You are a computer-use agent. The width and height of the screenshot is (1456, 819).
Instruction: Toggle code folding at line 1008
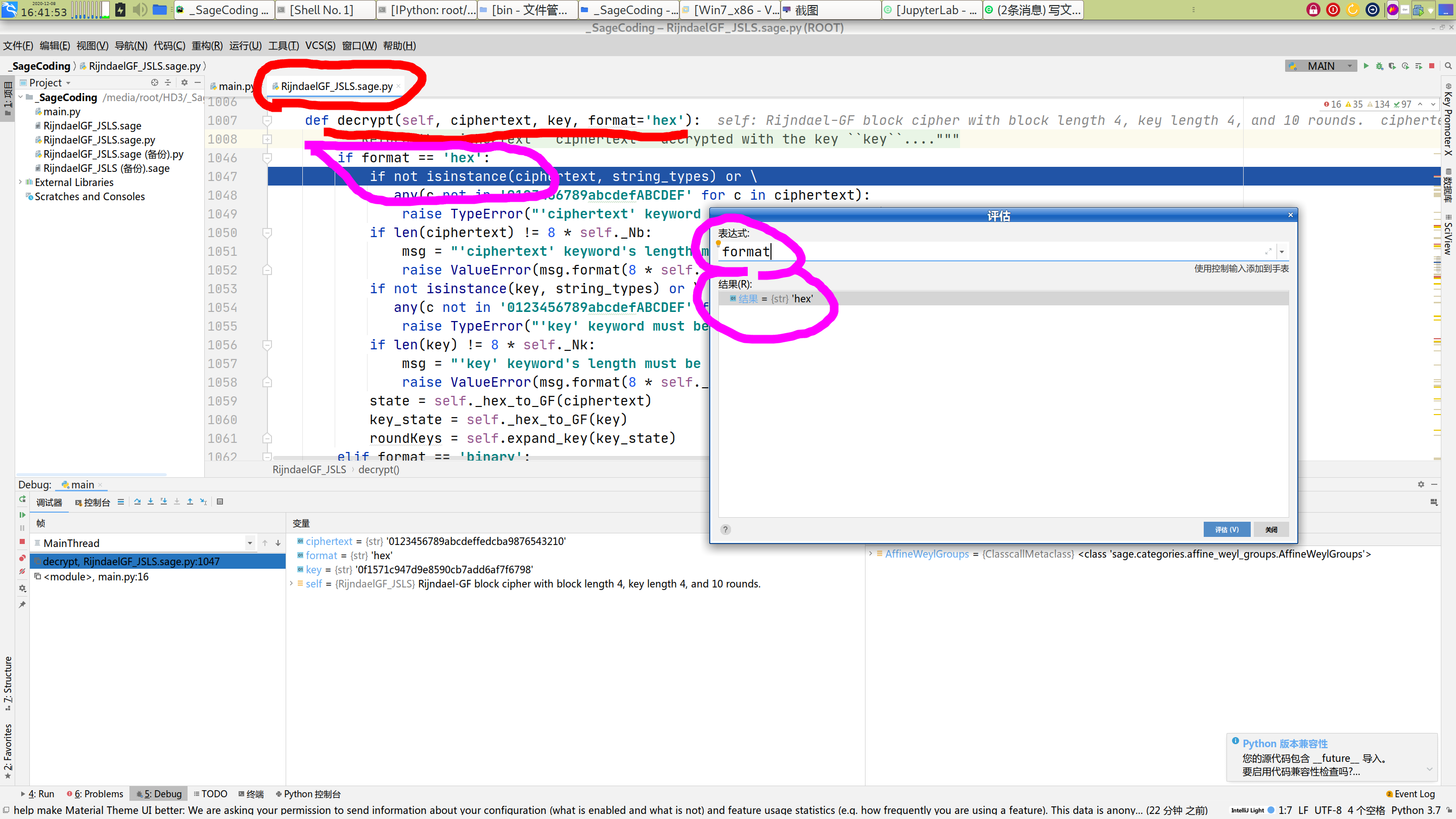pos(267,139)
